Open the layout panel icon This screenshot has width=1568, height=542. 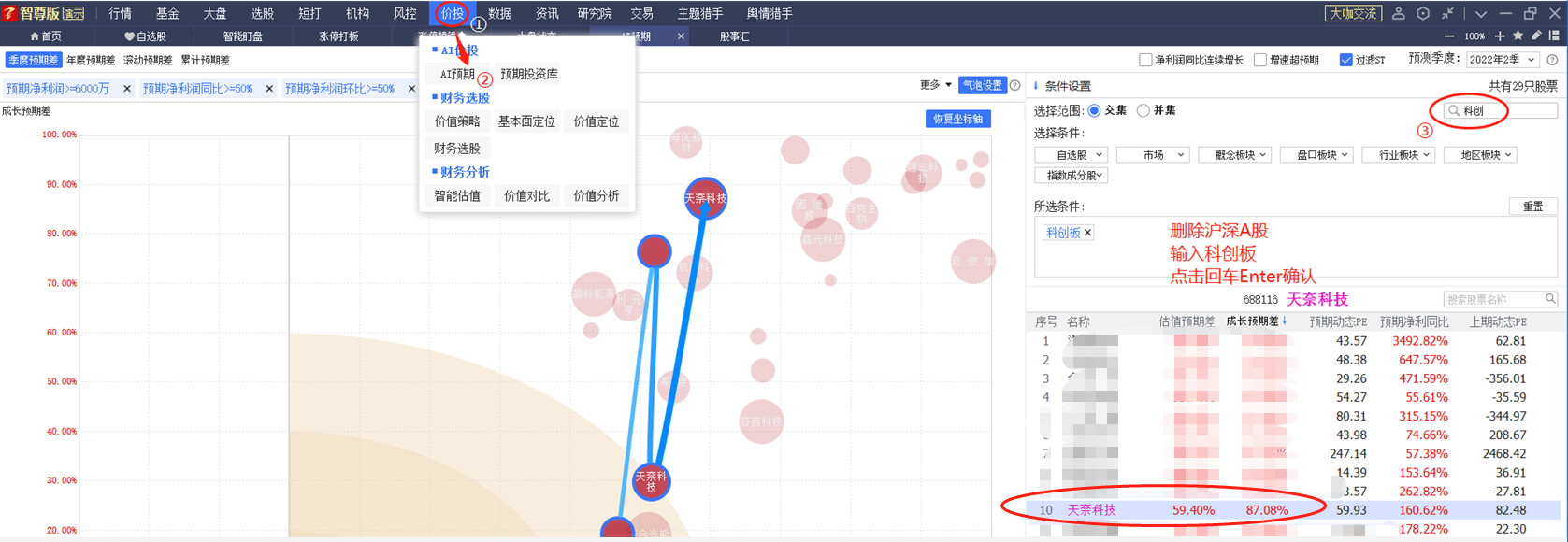[x=1554, y=36]
